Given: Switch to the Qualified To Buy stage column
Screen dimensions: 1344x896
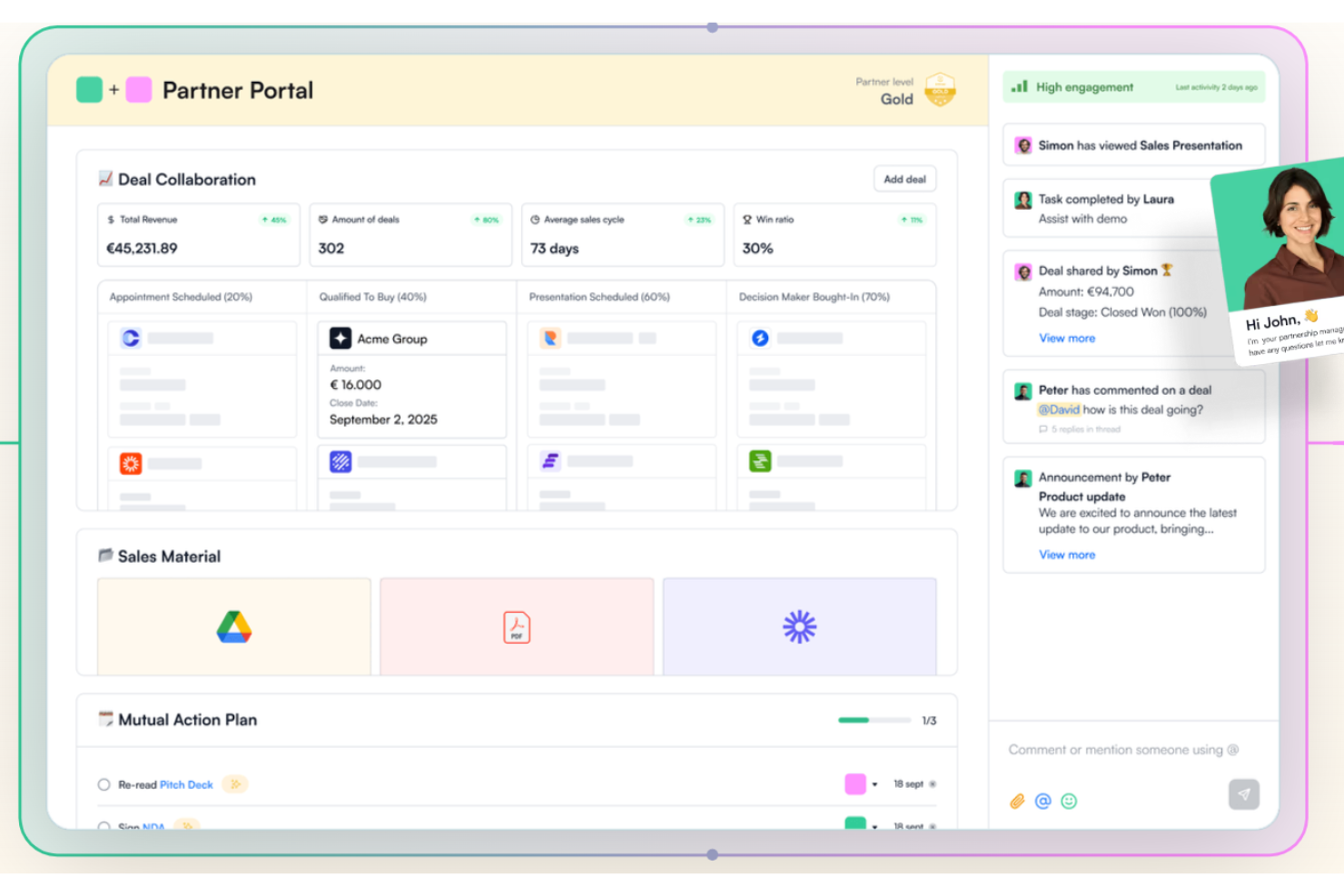Looking at the screenshot, I should pos(371,297).
